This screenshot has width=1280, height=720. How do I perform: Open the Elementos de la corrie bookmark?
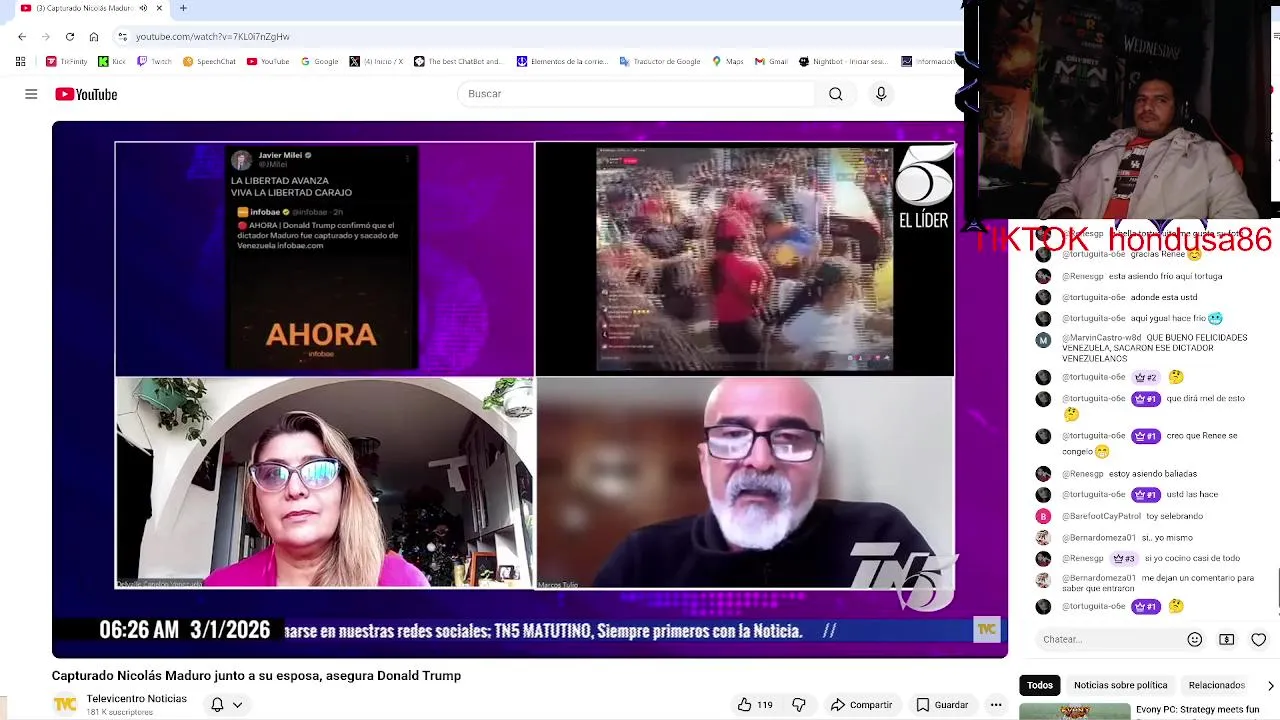(x=562, y=61)
